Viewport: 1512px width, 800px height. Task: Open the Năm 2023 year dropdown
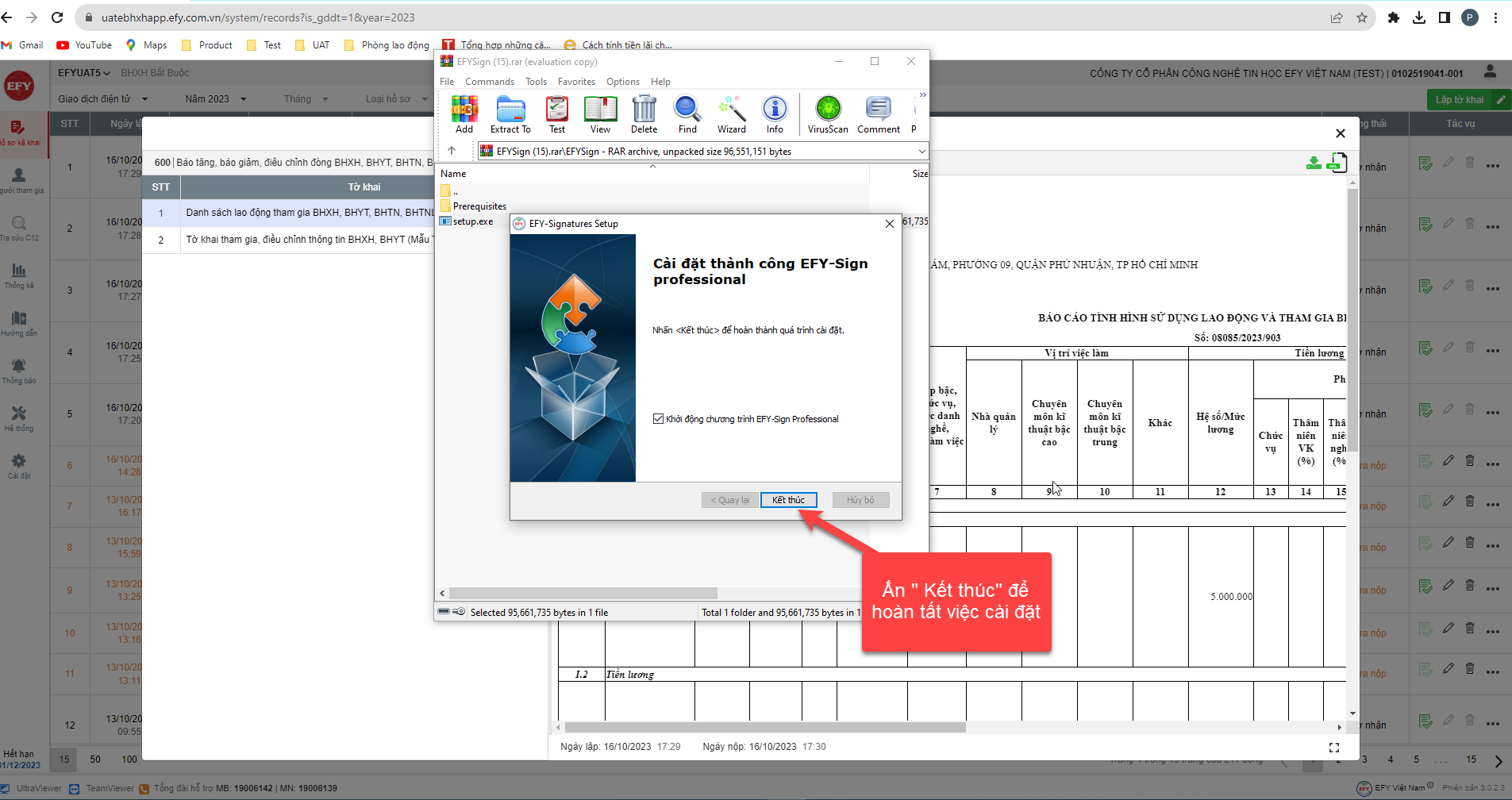tap(216, 99)
